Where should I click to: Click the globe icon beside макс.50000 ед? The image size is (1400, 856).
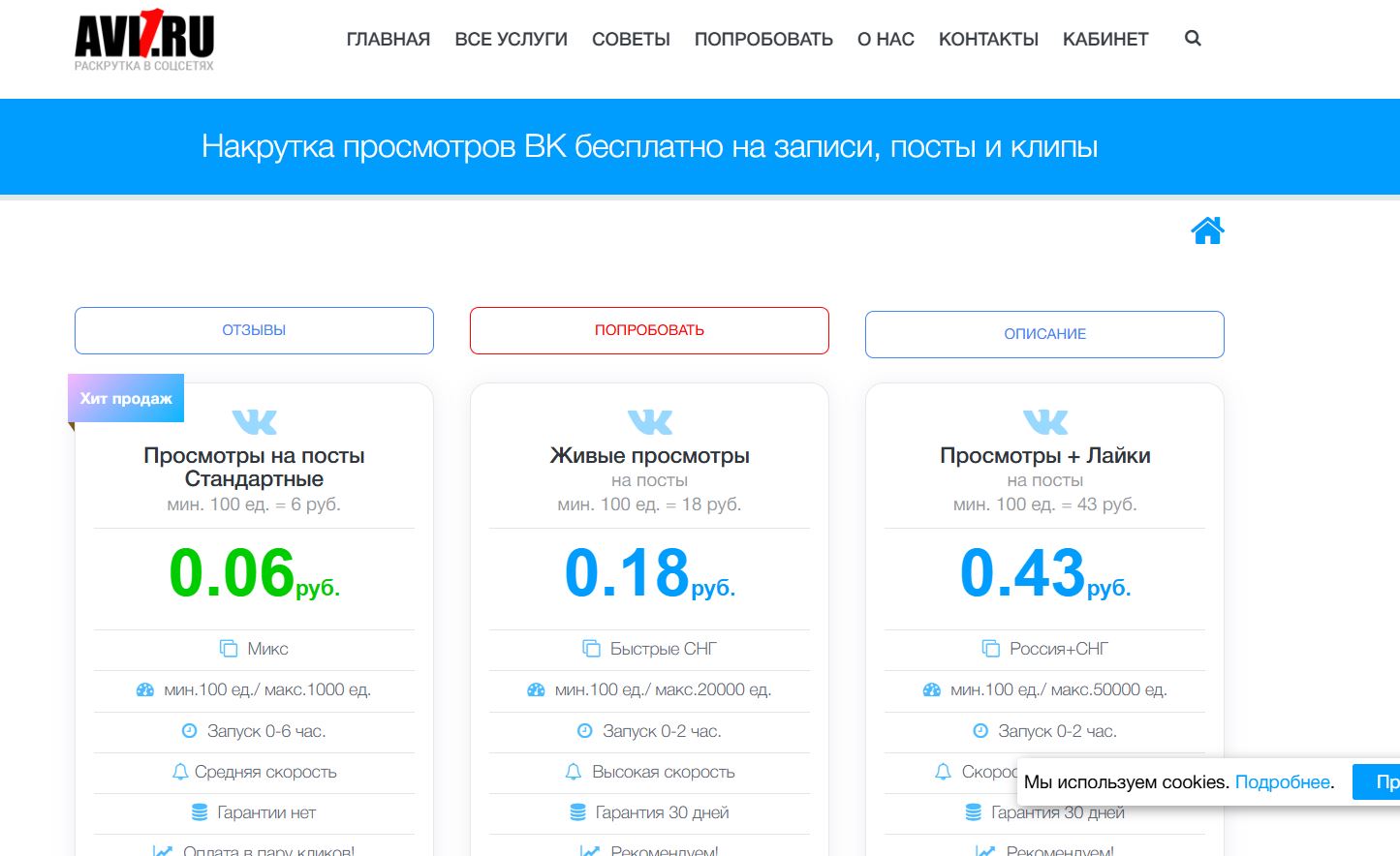point(934,689)
